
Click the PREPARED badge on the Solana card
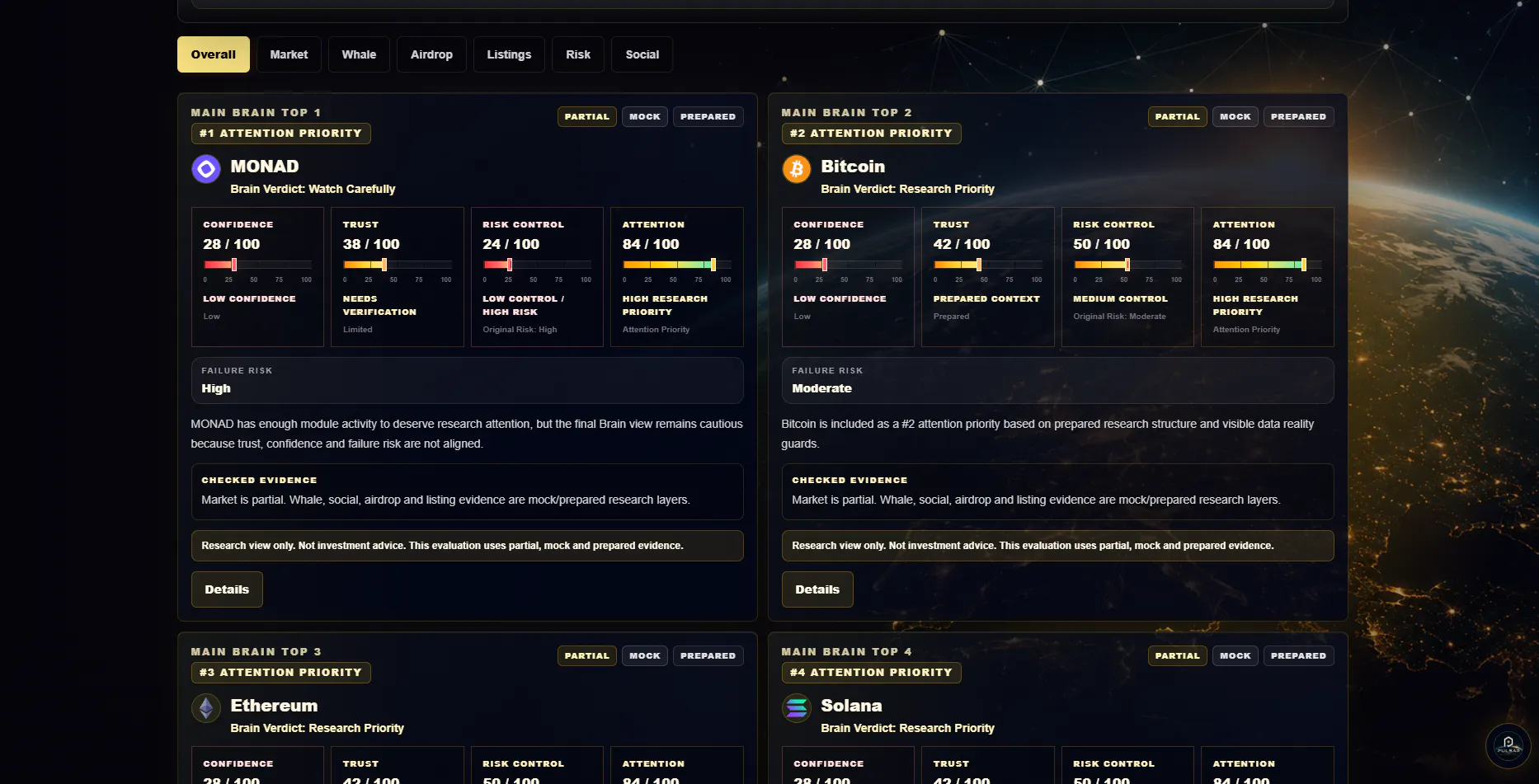(x=1299, y=656)
